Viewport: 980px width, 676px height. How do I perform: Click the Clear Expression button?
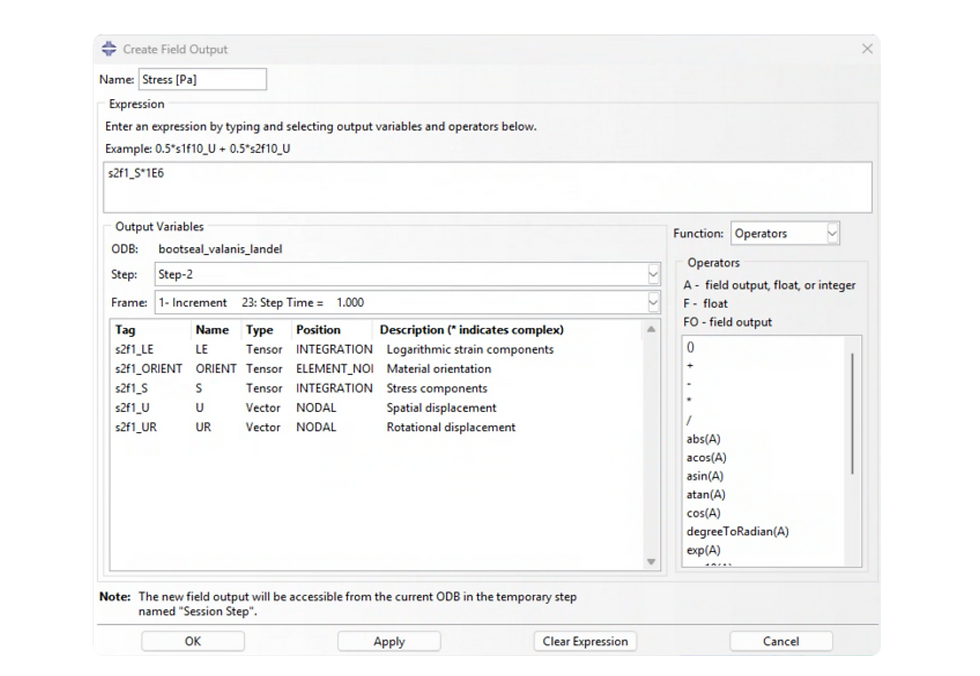(x=584, y=641)
